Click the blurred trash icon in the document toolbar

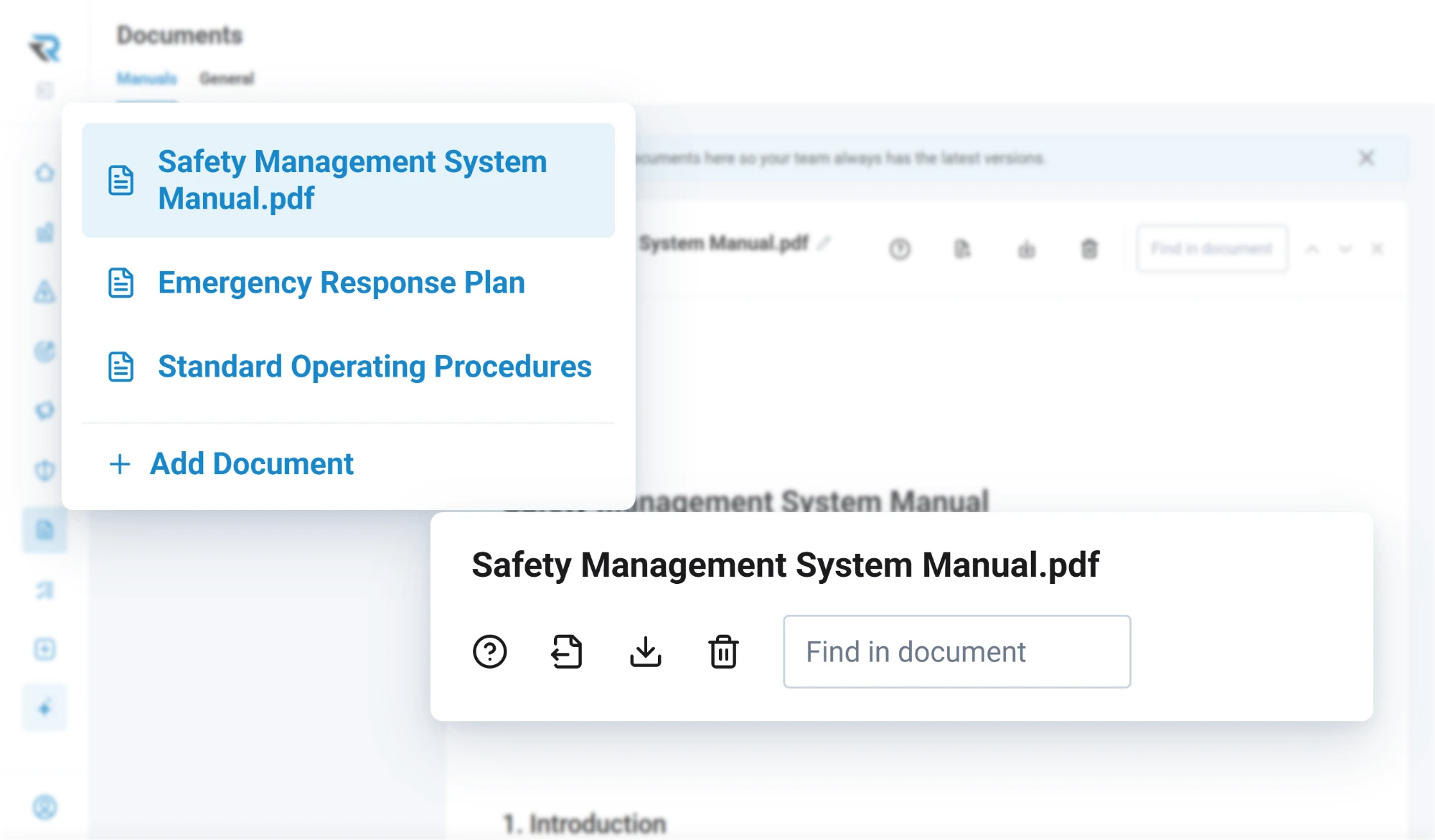(1089, 249)
